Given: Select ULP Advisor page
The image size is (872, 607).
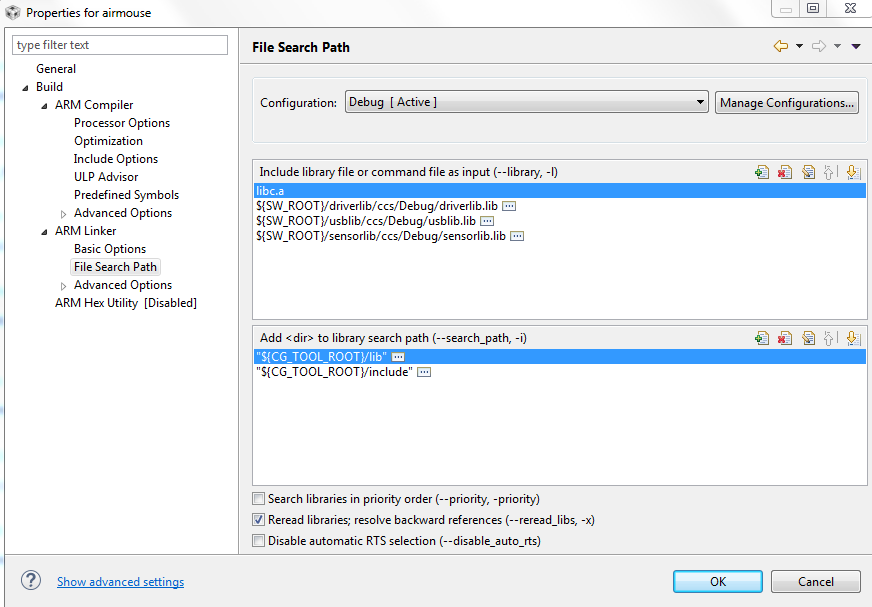Looking at the screenshot, I should pos(106,177).
